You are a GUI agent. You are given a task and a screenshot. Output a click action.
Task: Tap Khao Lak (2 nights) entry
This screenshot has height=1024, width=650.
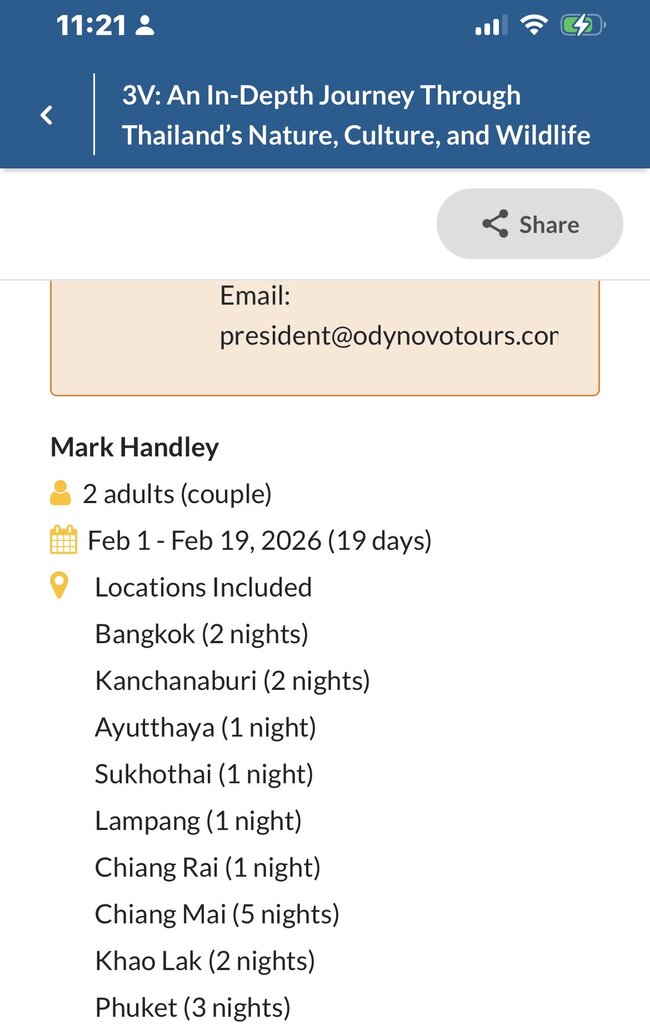click(205, 961)
